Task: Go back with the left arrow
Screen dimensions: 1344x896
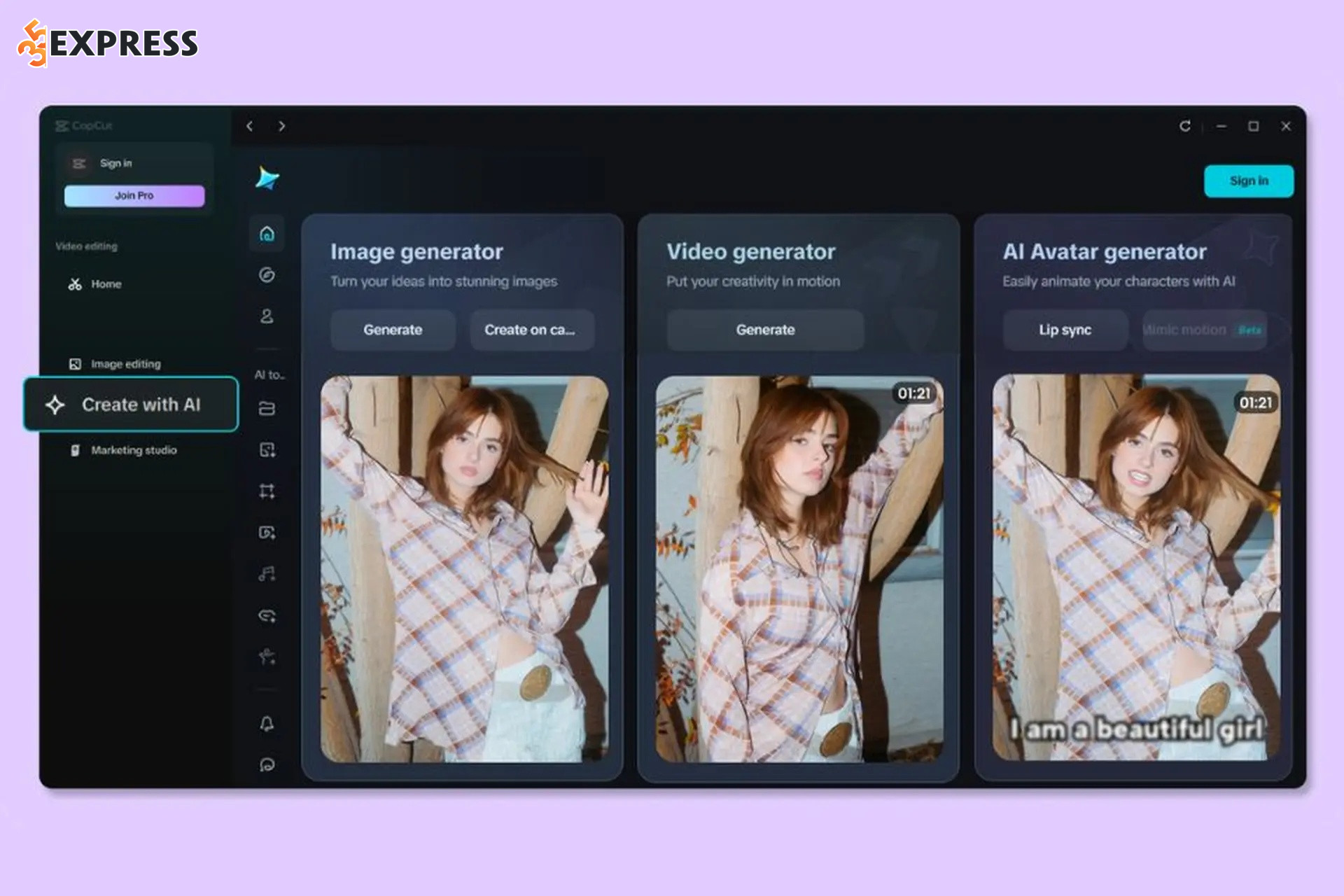Action: (x=249, y=126)
